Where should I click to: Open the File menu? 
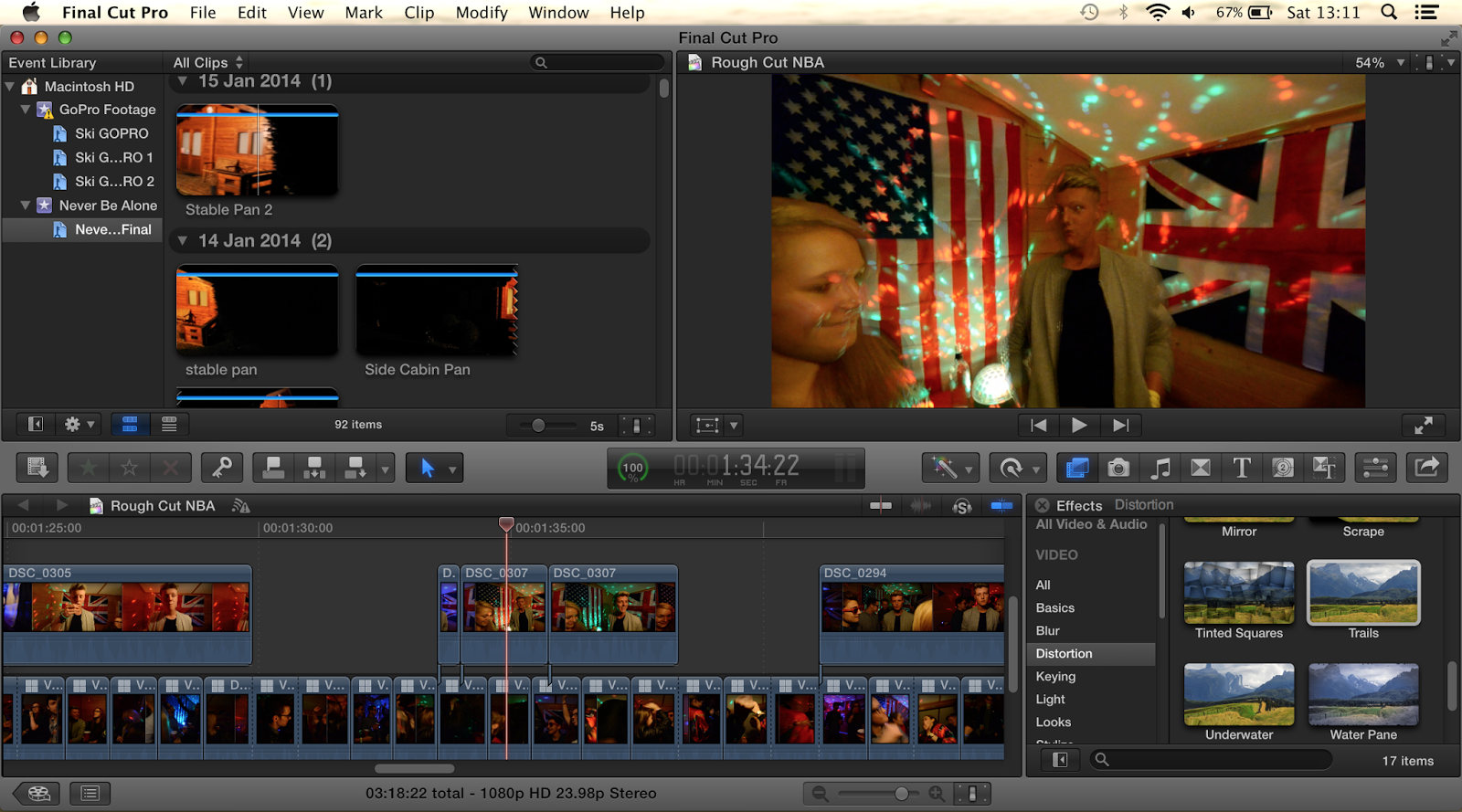point(203,13)
